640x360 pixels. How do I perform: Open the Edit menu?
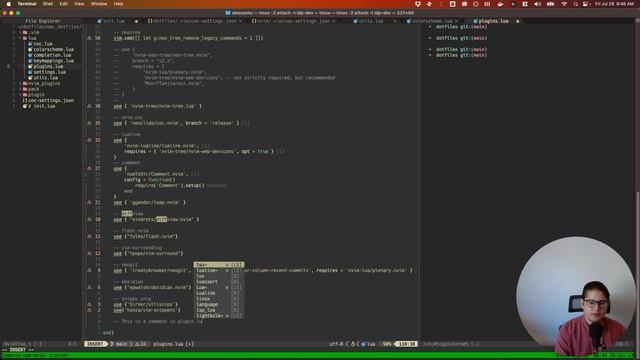pyautogui.click(x=64, y=4)
